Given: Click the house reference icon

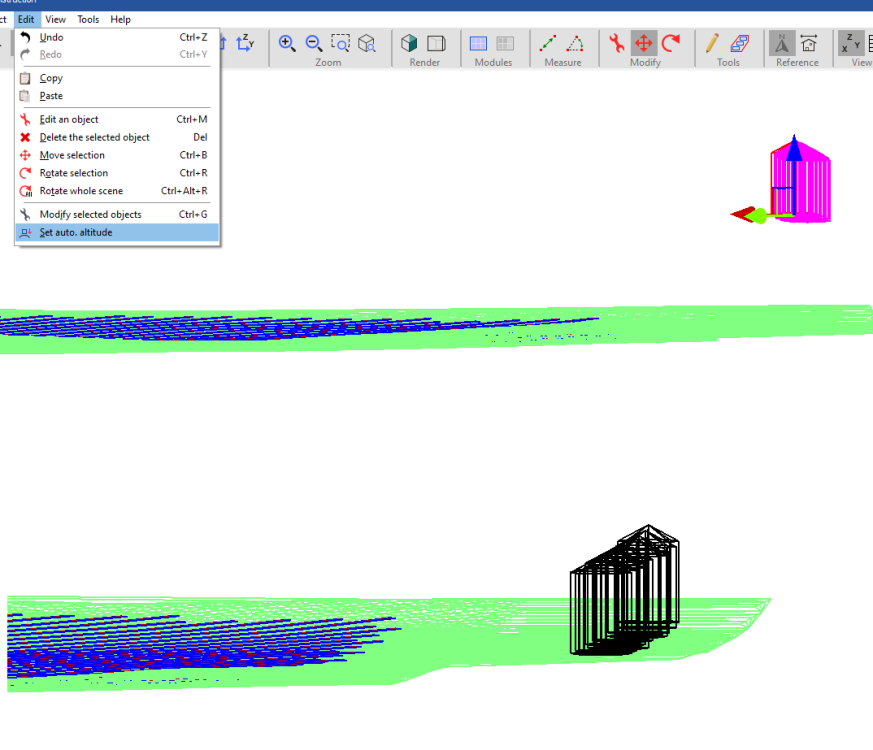Looking at the screenshot, I should [809, 43].
